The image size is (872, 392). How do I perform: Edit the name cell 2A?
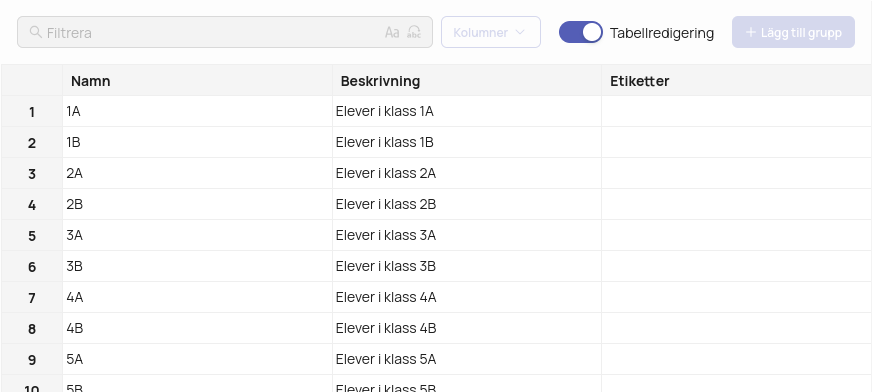click(x=197, y=173)
